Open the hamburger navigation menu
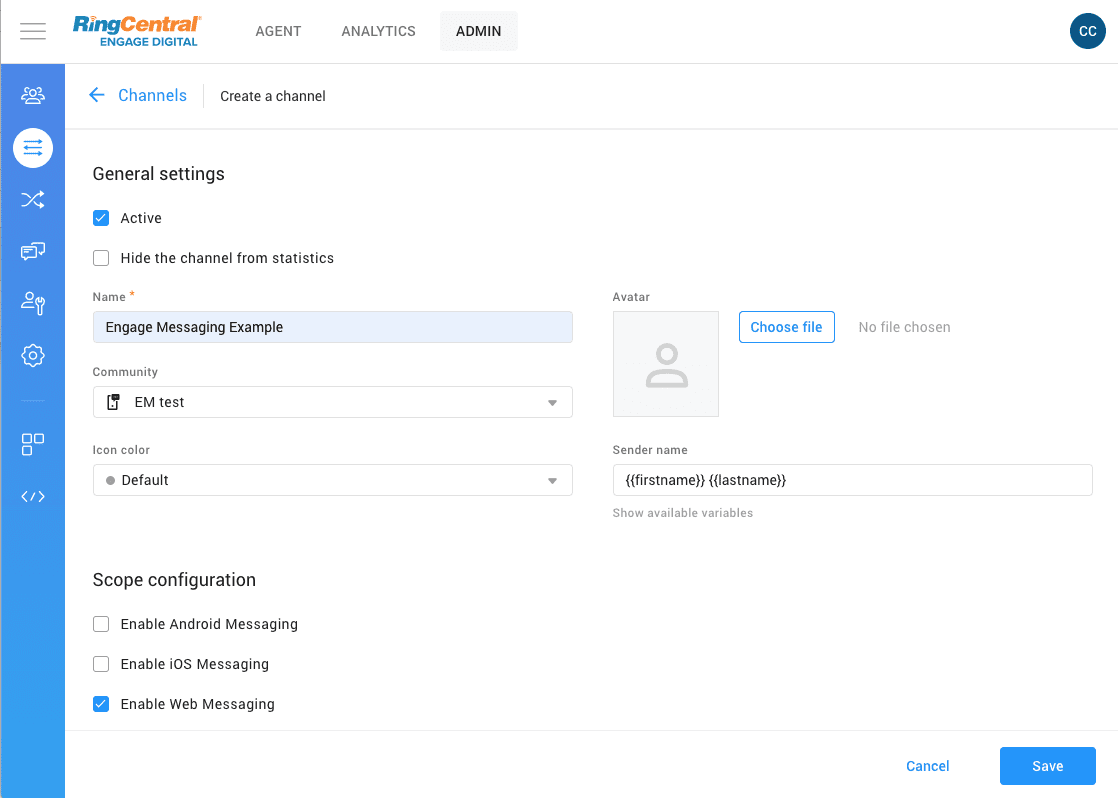This screenshot has width=1118, height=798. [33, 31]
